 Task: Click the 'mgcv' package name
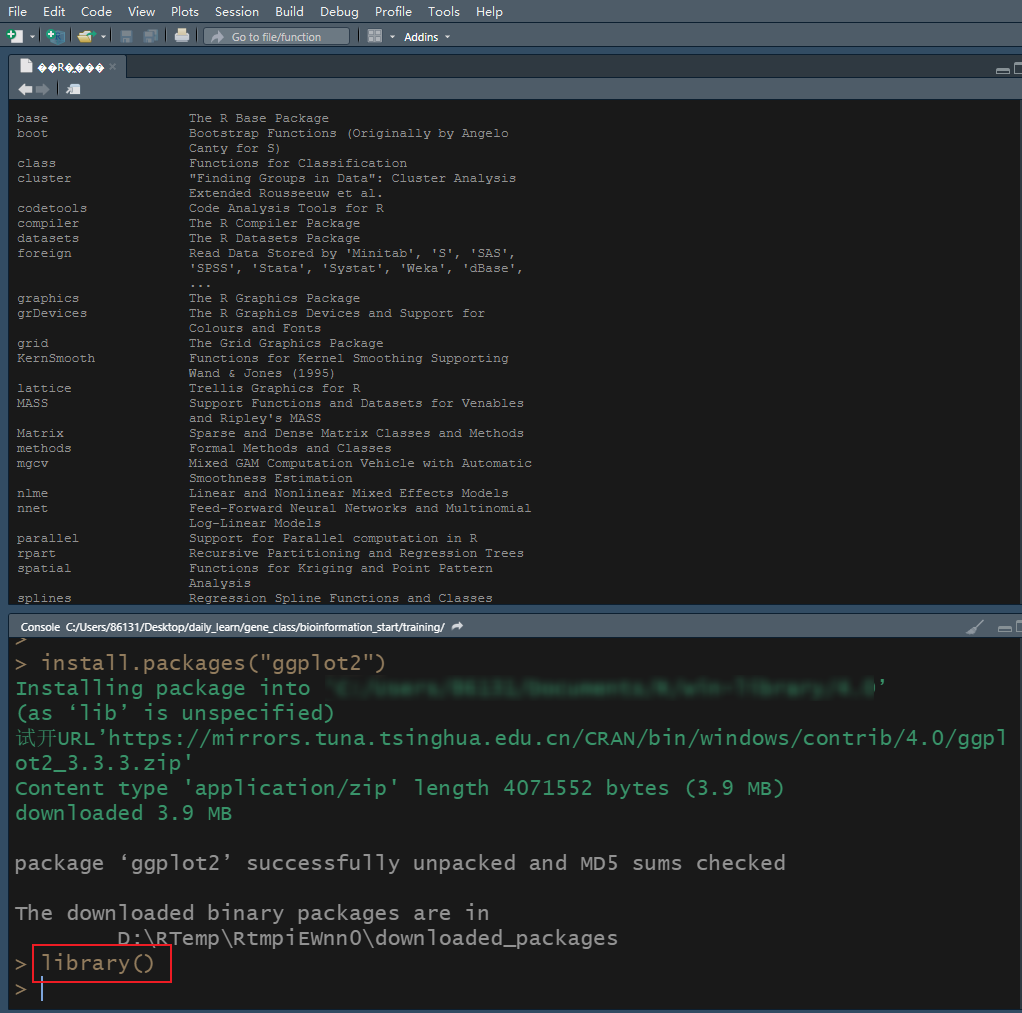tap(32, 463)
